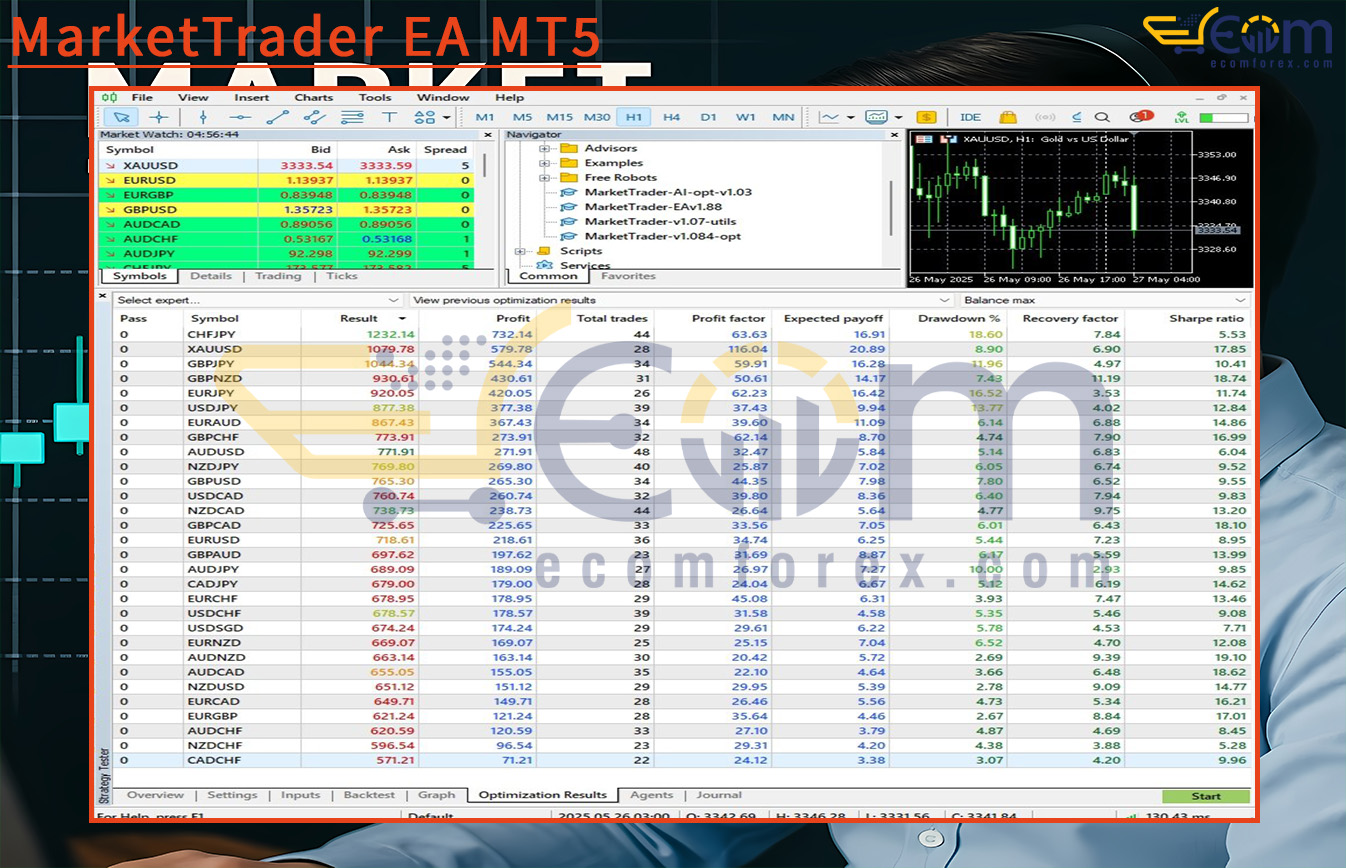Close the Strategy Tester panel
Viewport: 1346px width, 868px height.
pyautogui.click(x=103, y=296)
